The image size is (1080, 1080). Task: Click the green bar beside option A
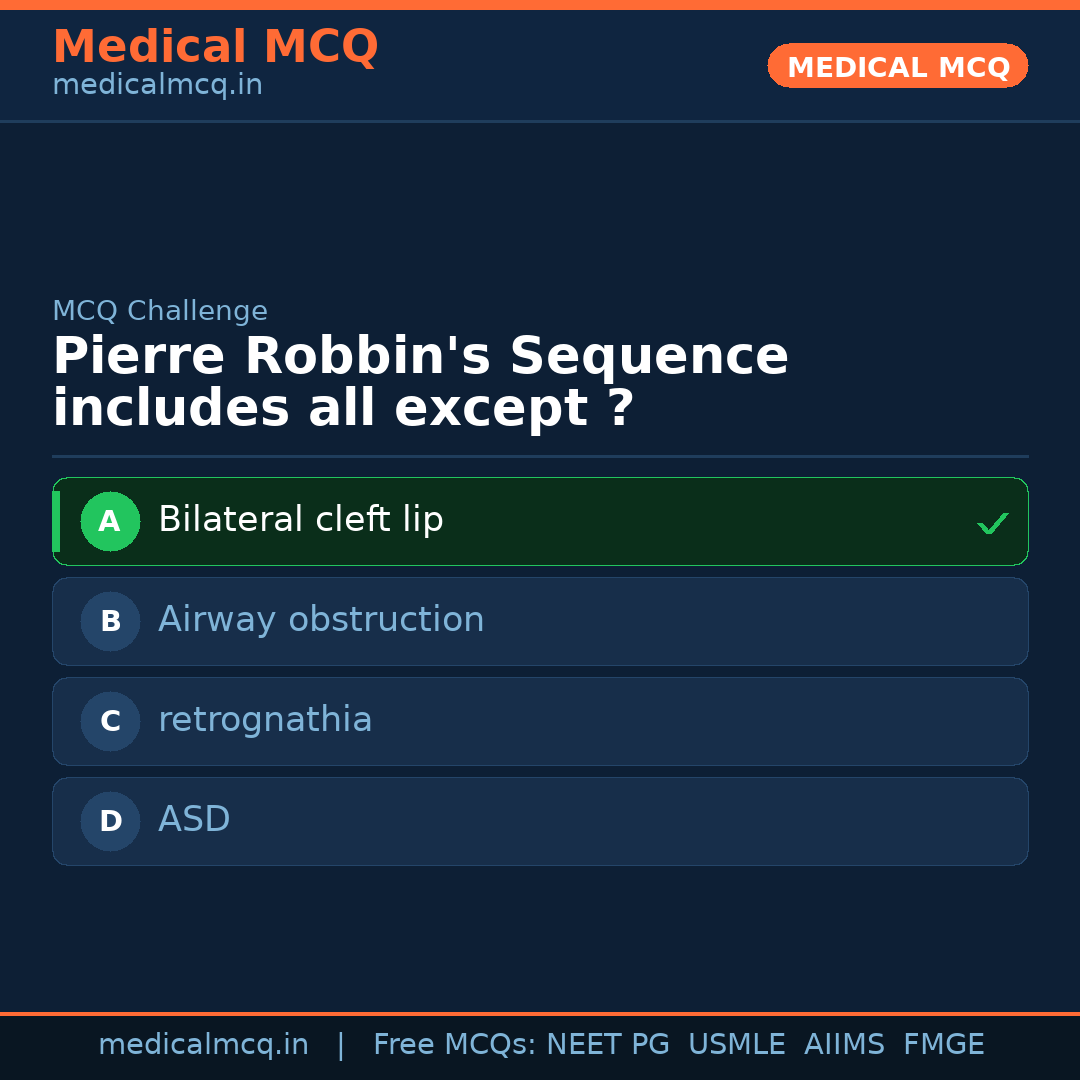(56, 521)
